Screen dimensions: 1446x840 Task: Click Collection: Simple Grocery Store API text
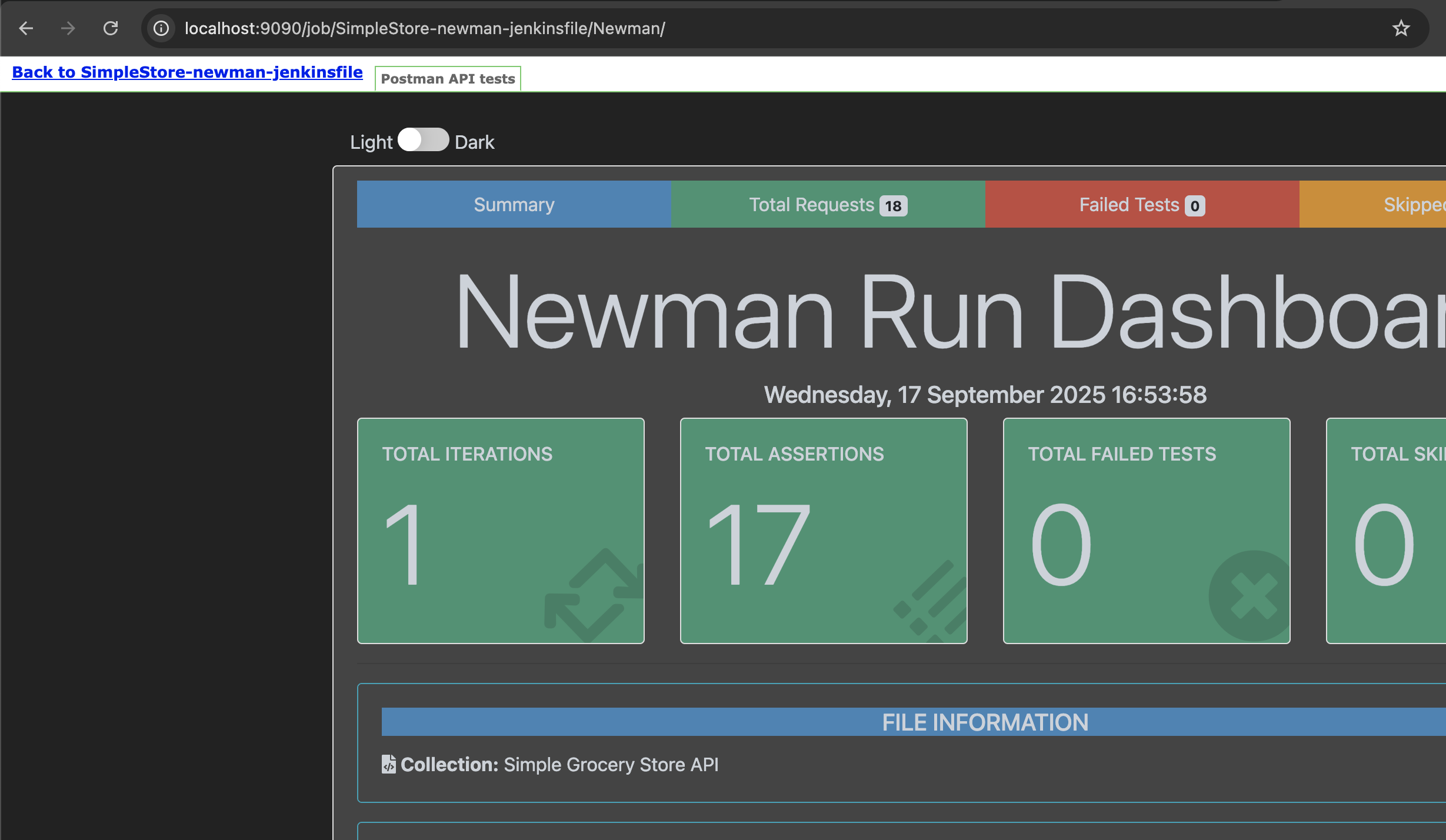[x=559, y=764]
